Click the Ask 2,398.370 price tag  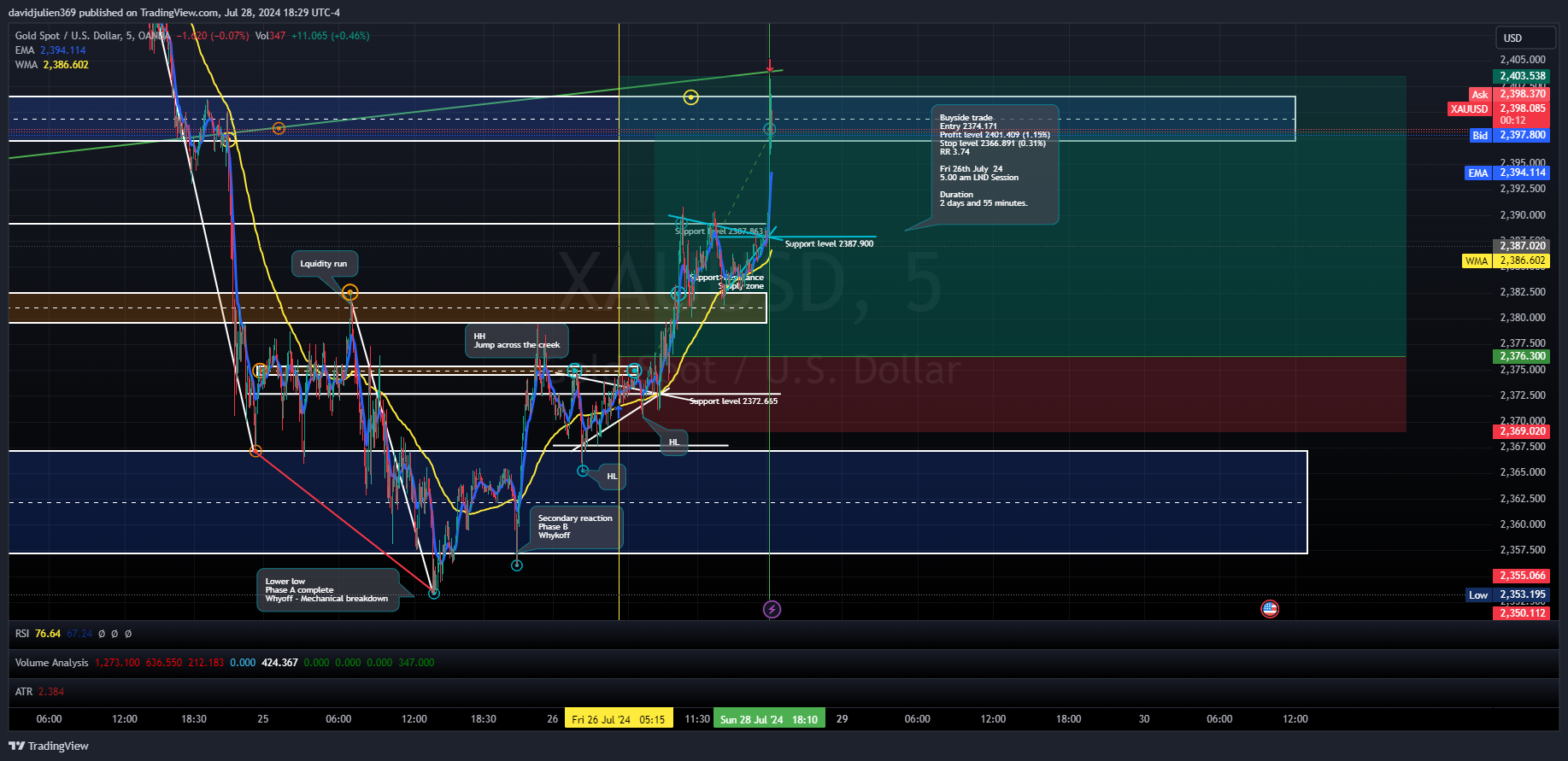pos(1510,95)
